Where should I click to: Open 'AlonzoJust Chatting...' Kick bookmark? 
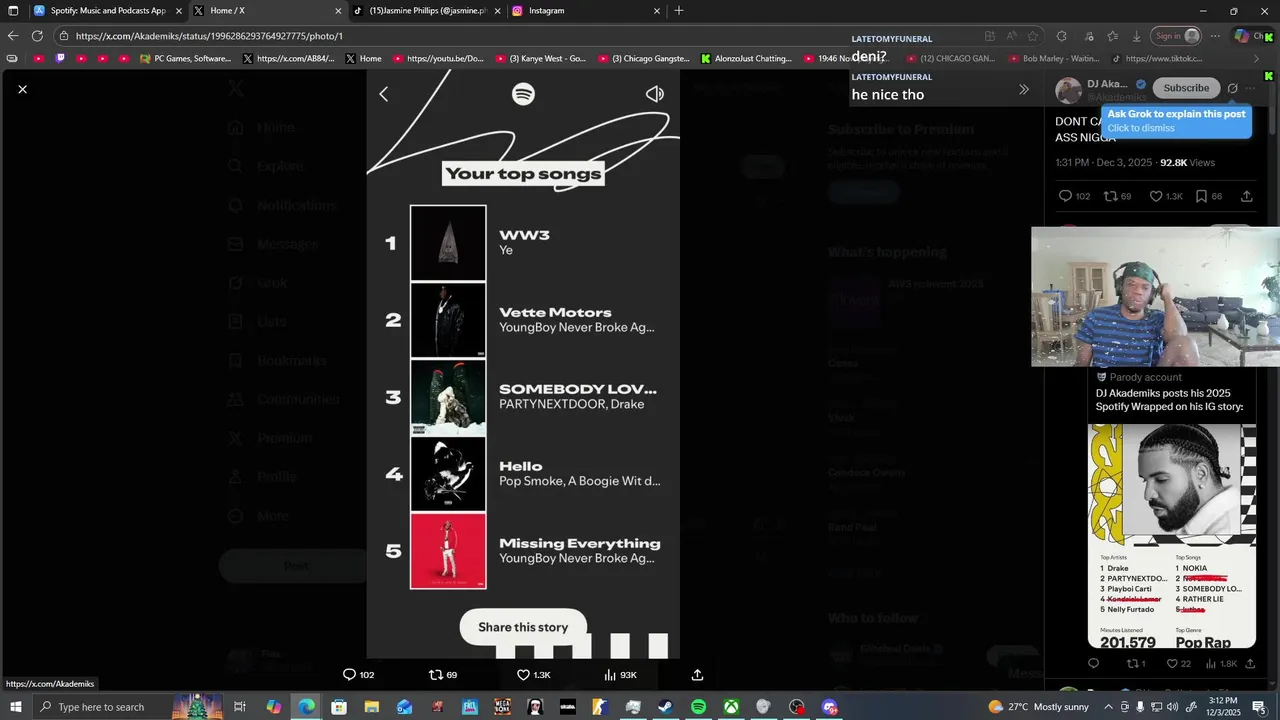click(x=747, y=58)
